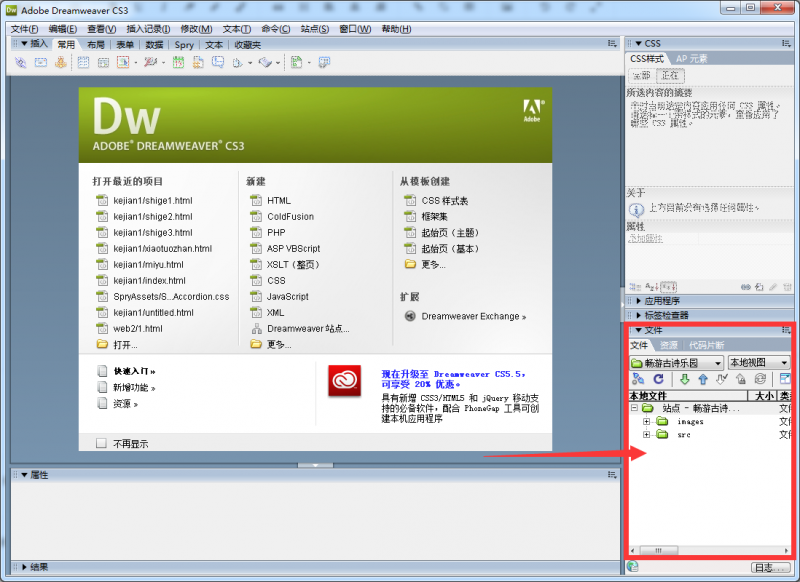Create a new CSS file
Screen dimensions: 800x582
pyautogui.click(x=276, y=281)
